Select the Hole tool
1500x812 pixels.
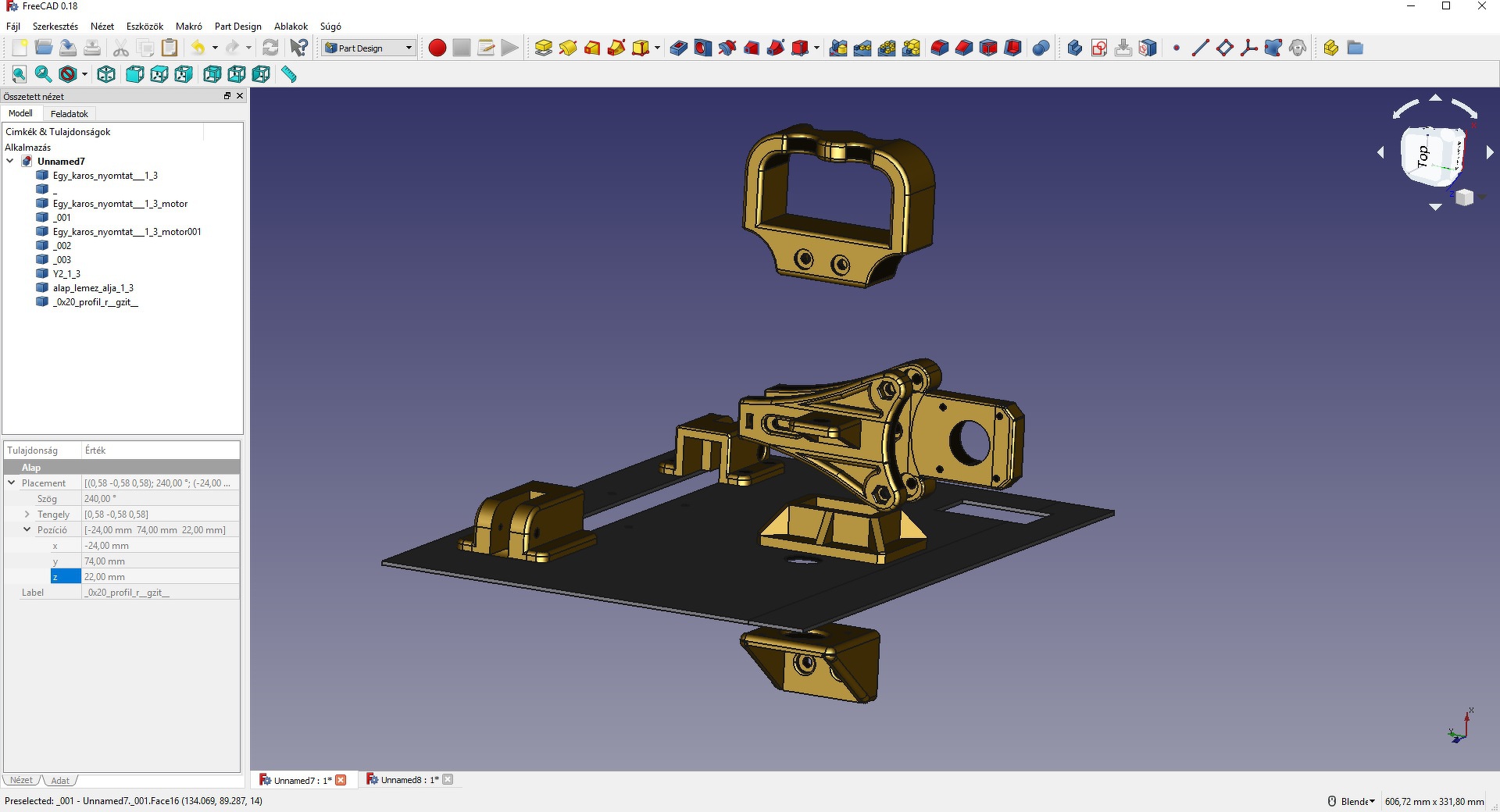coord(703,48)
